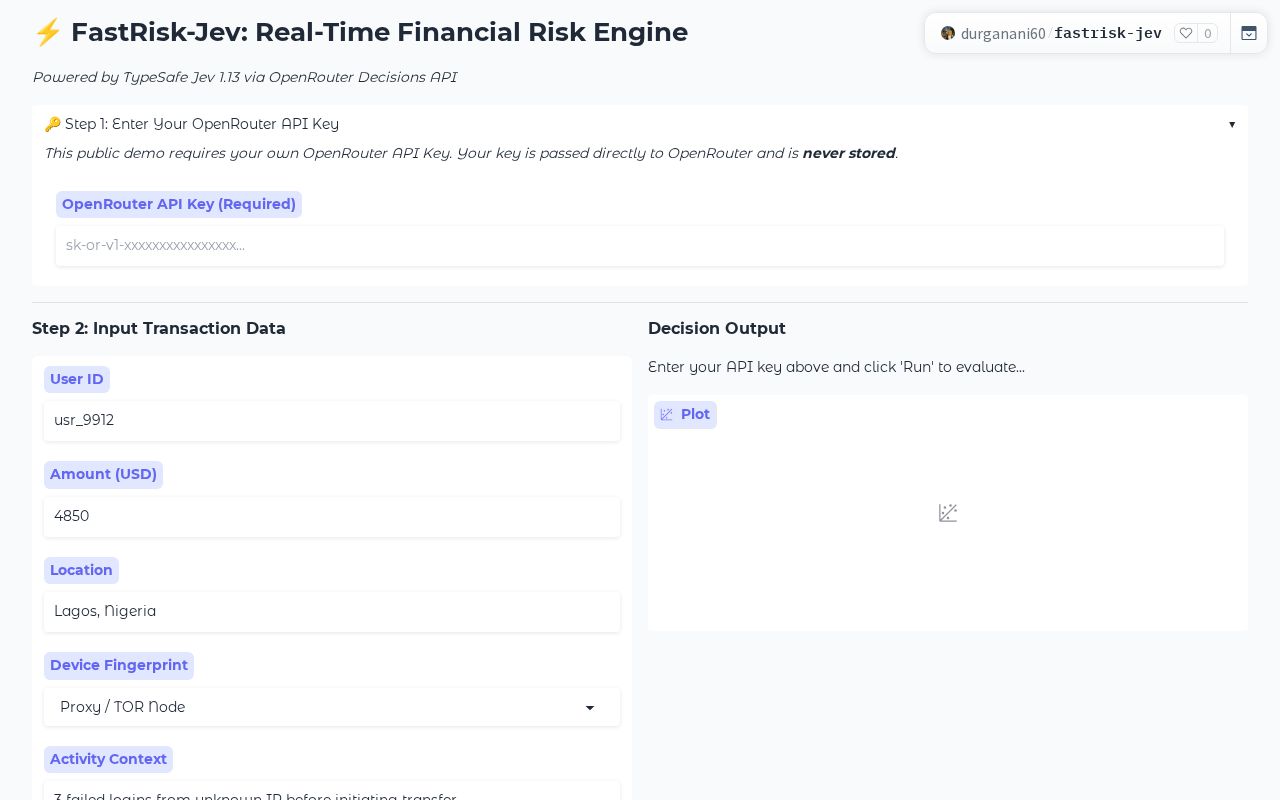The image size is (1280, 800).
Task: Focus the OpenRouter API Key field
Action: point(640,245)
